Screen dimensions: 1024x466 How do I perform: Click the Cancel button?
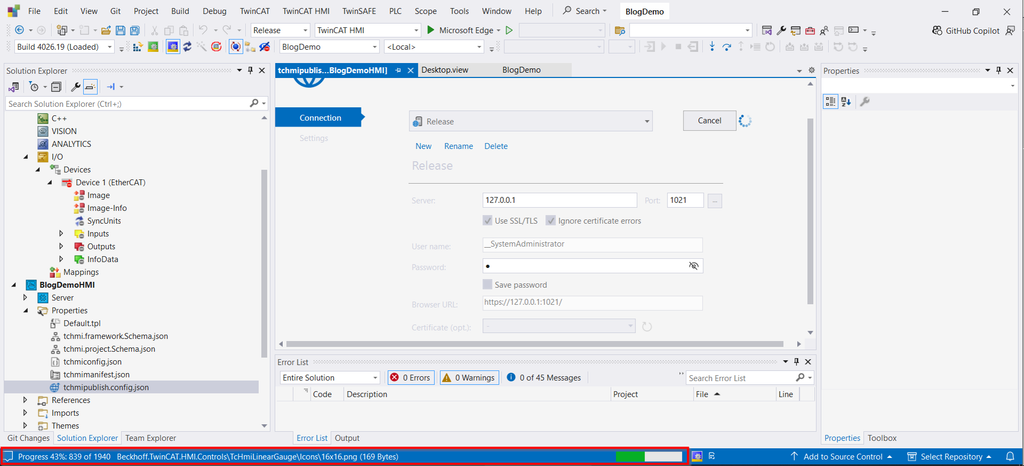[x=709, y=121]
